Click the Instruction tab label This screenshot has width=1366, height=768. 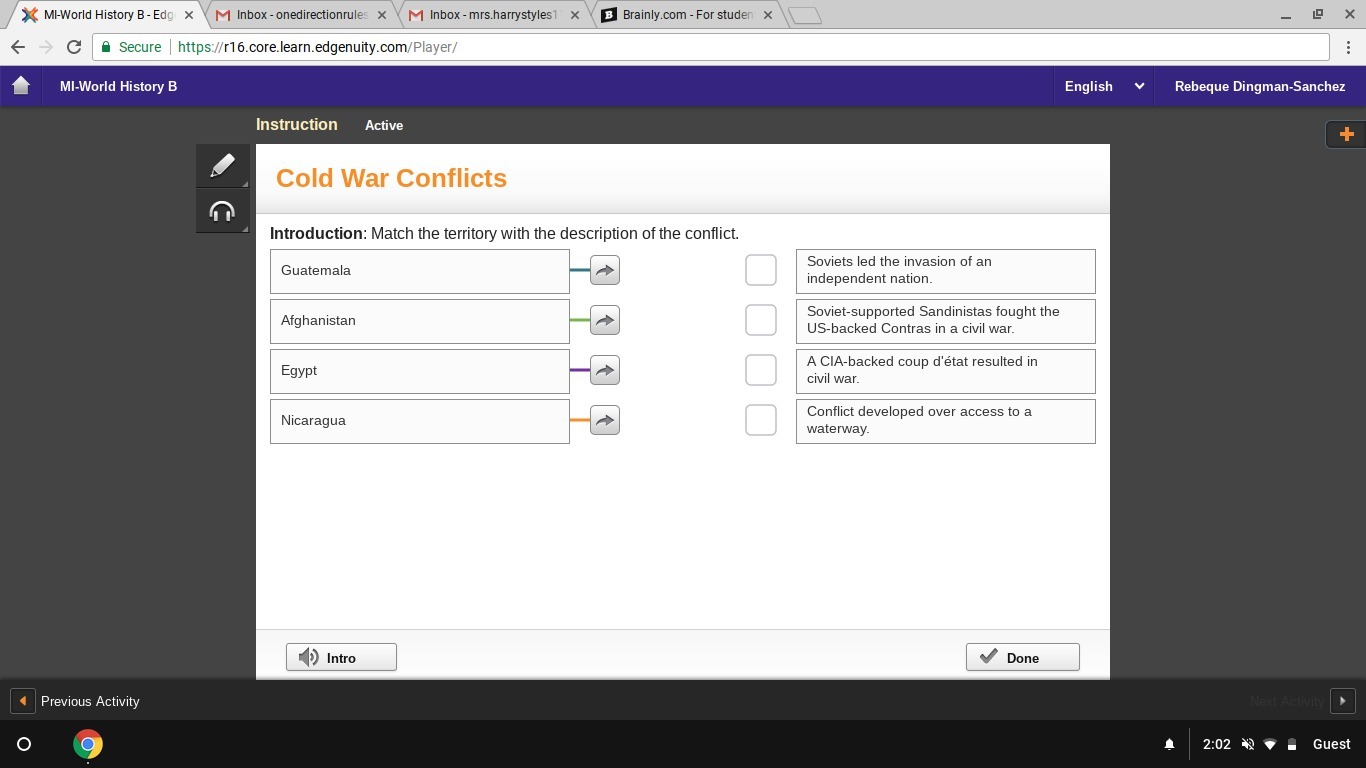pyautogui.click(x=297, y=125)
